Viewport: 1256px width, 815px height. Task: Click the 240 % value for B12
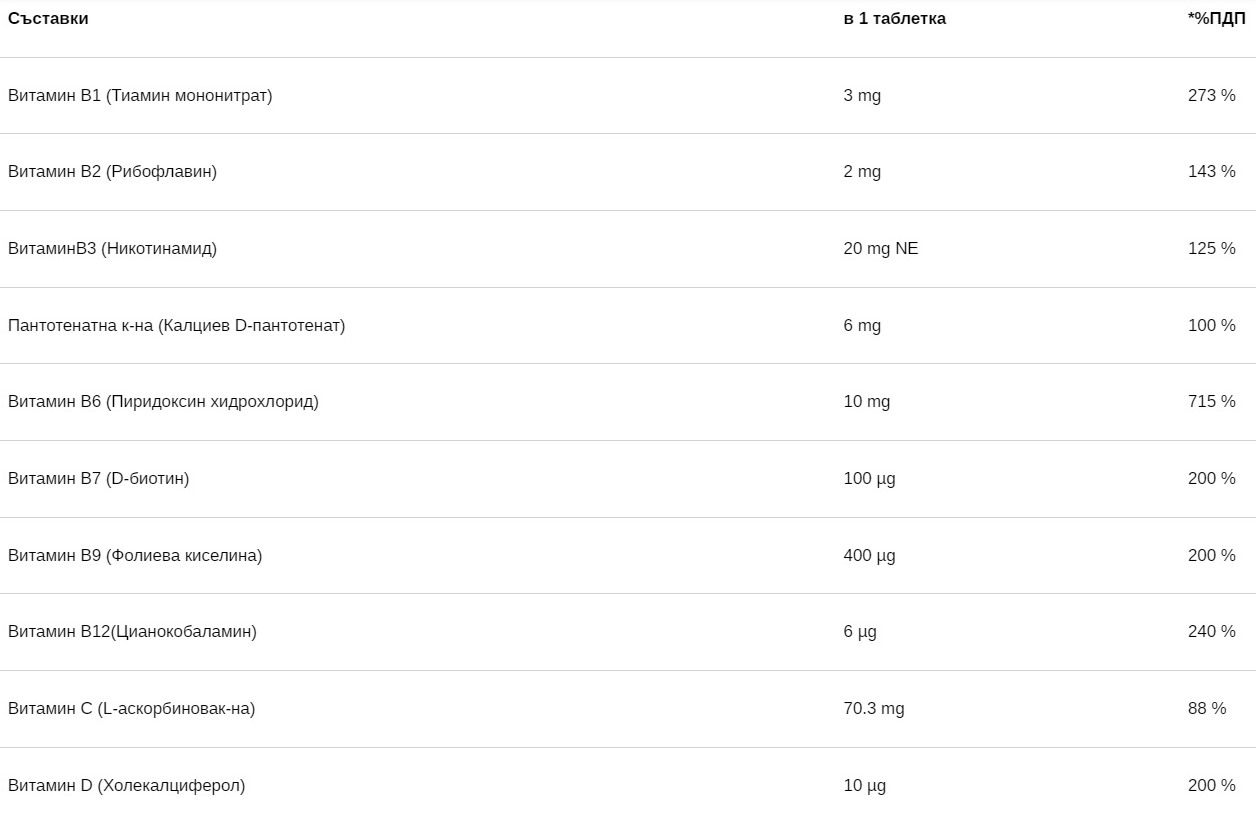(x=1211, y=631)
